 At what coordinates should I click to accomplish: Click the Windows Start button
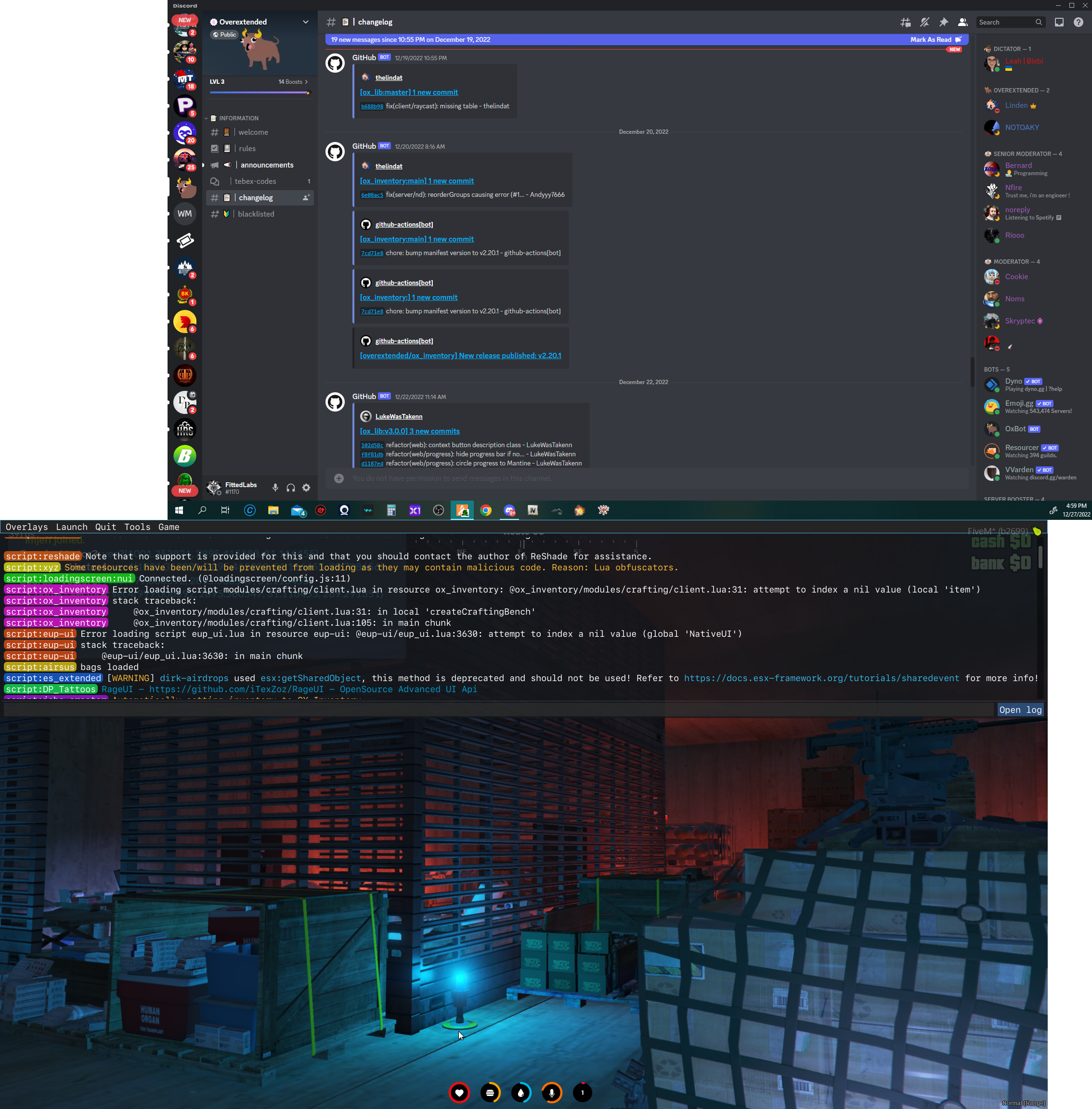tap(179, 510)
